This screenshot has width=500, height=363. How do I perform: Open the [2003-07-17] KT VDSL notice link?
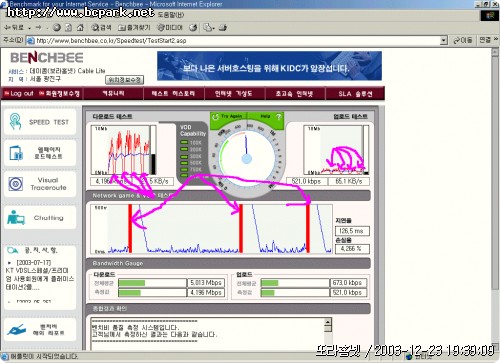click(39, 275)
